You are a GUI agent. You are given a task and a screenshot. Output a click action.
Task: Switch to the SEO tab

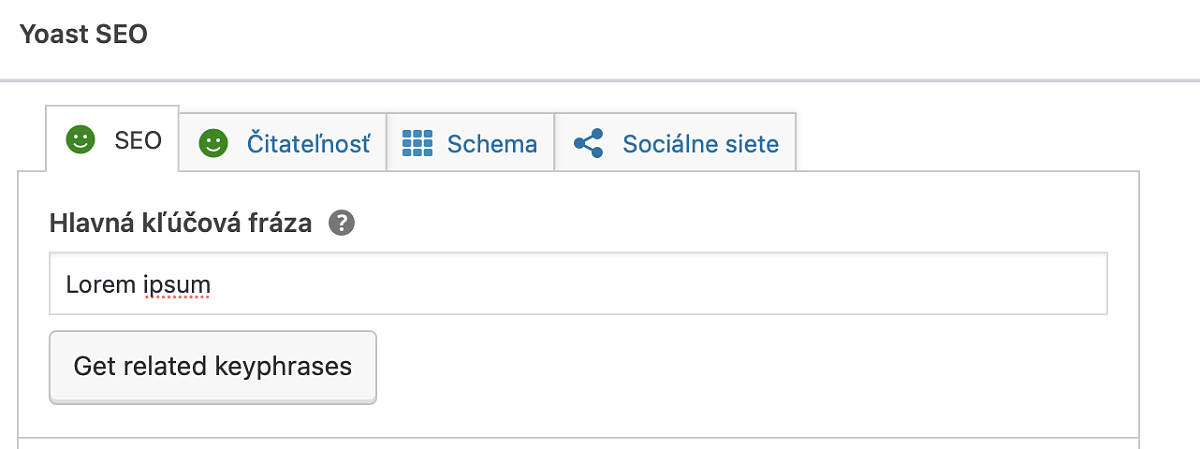tap(138, 141)
